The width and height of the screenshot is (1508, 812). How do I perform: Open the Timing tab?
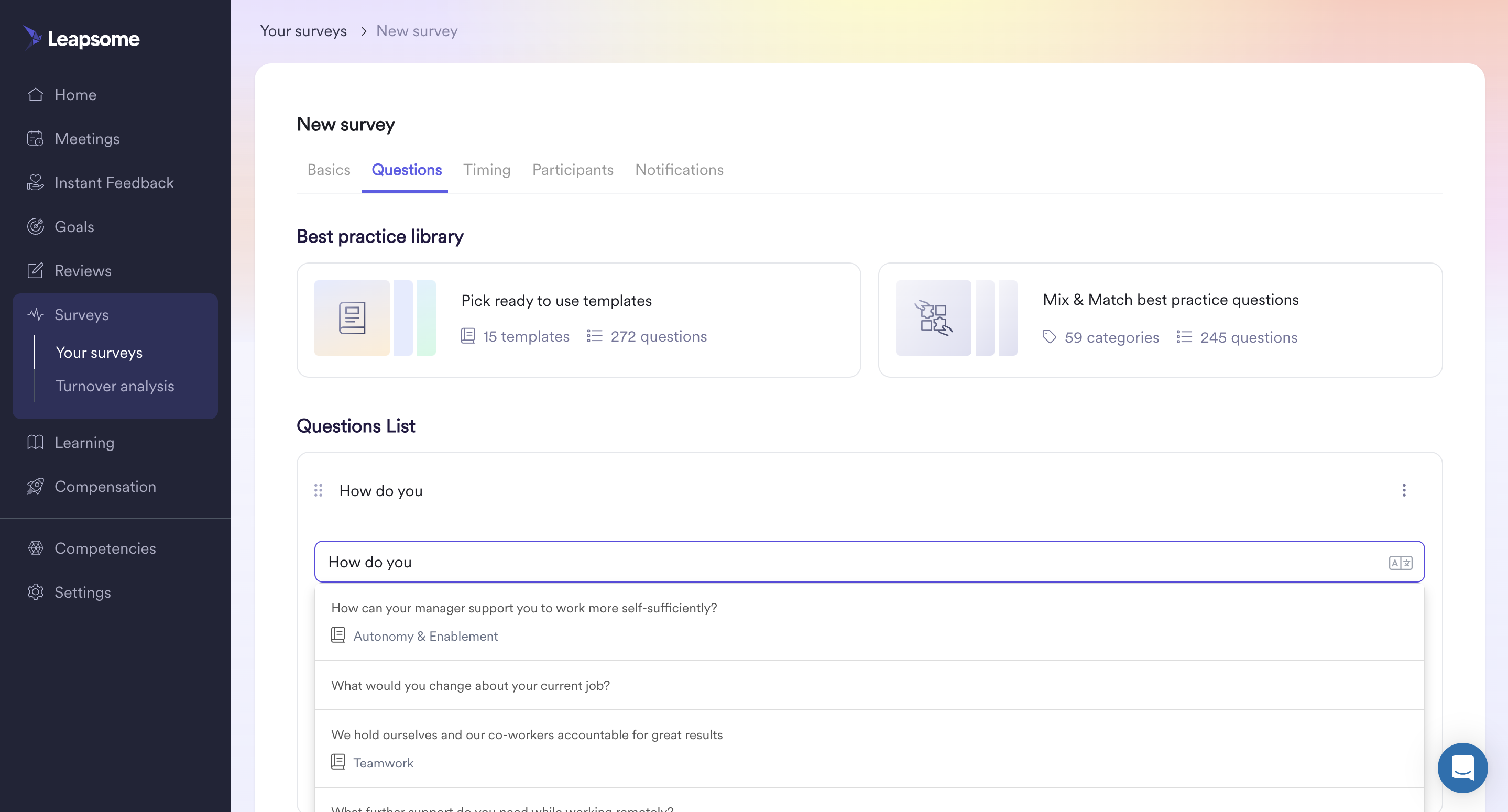487,170
